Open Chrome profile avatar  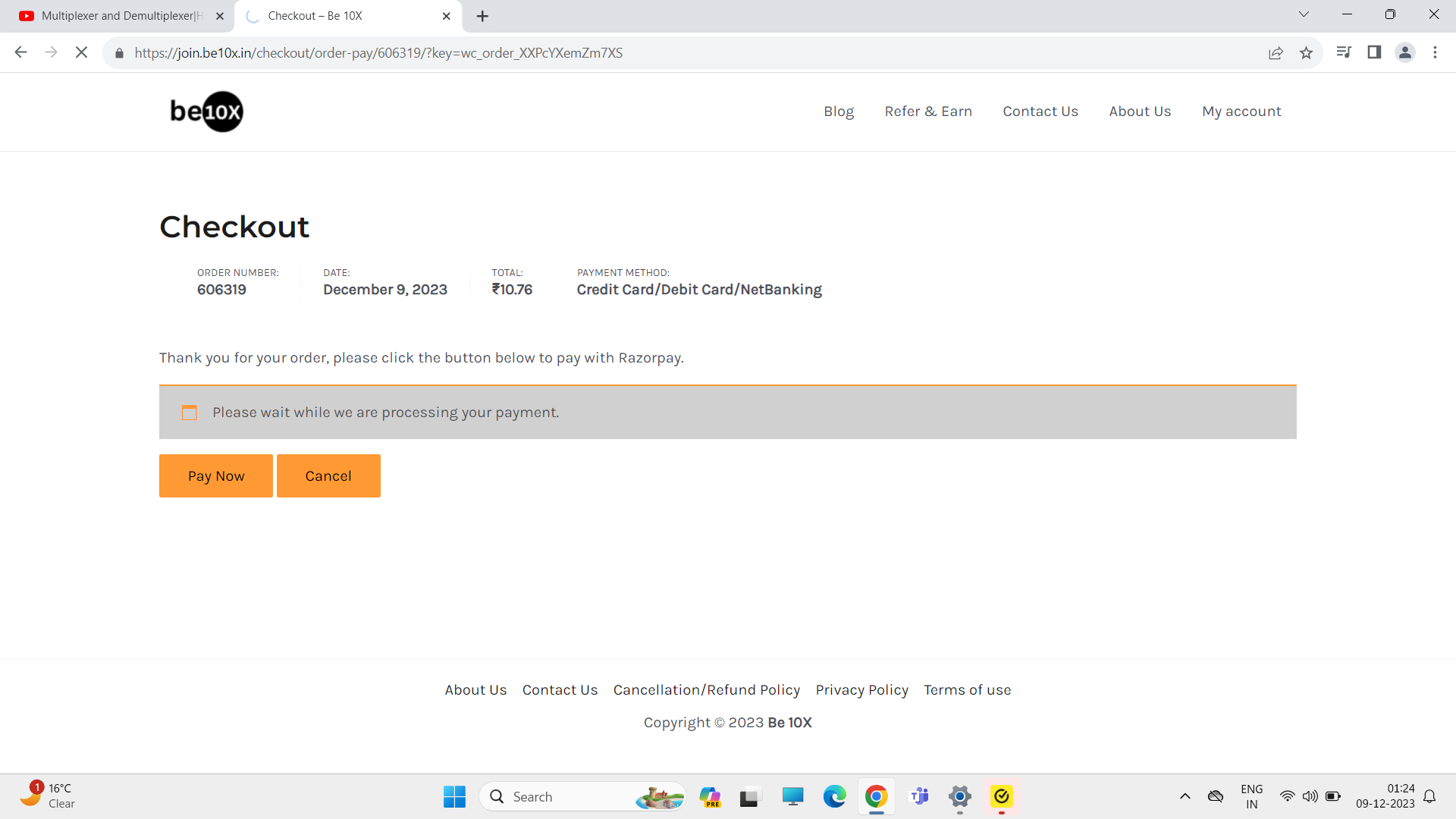(1404, 52)
